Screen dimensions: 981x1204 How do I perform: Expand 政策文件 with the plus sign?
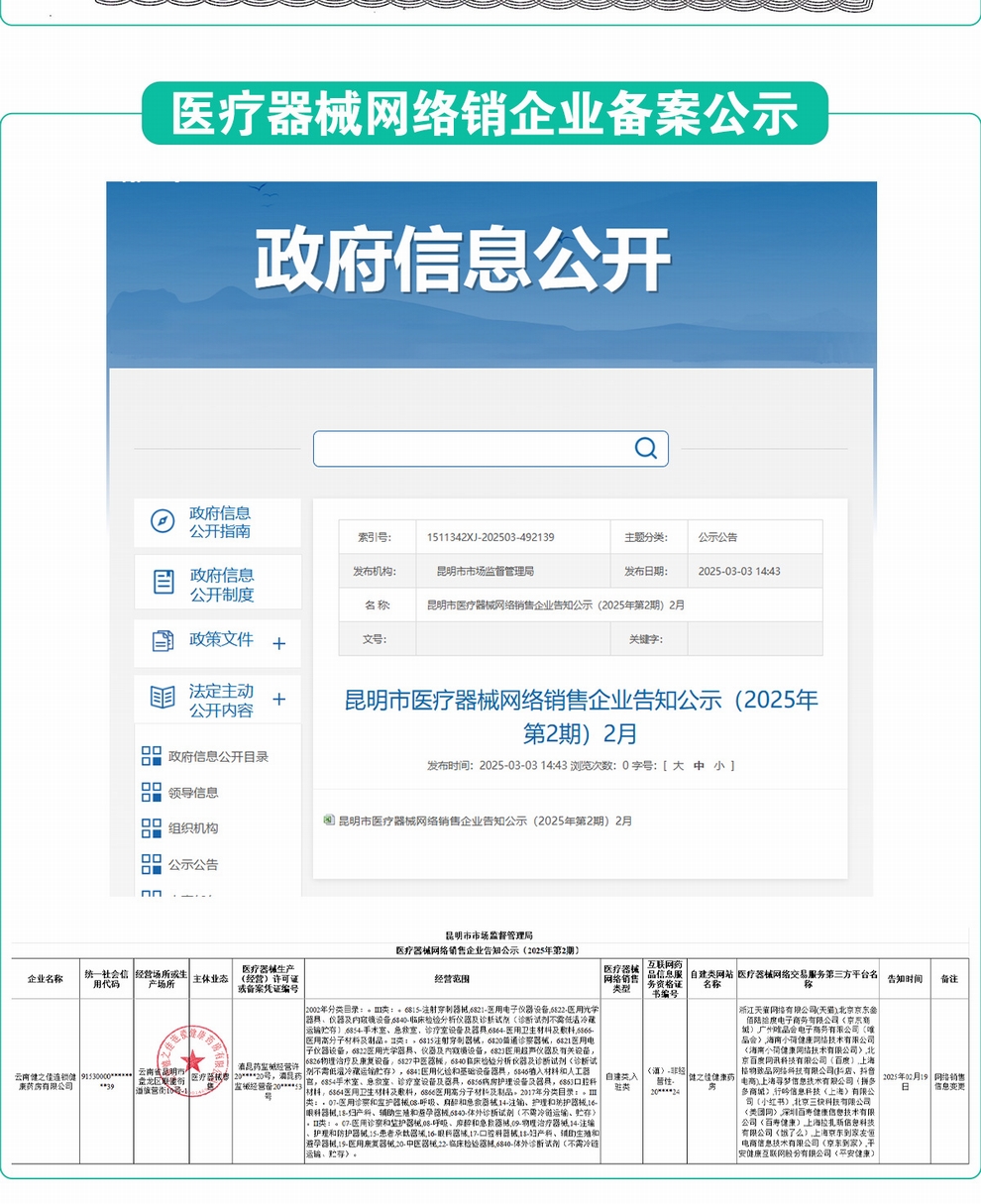278,644
